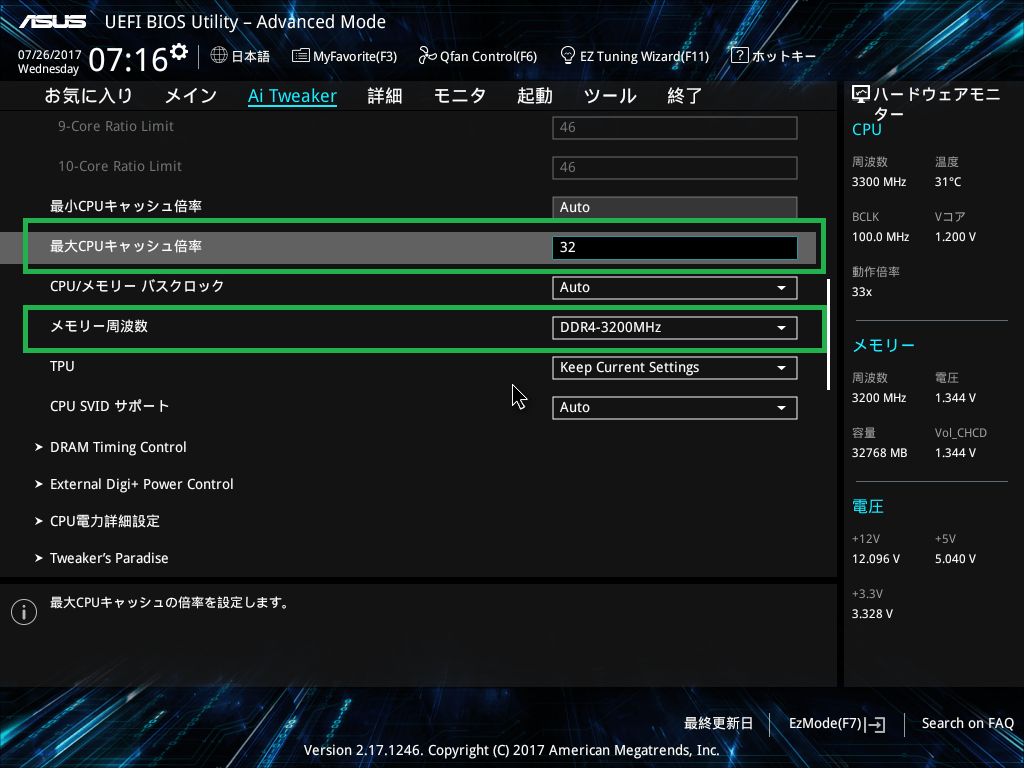The image size is (1024, 768).
Task: Click the hardware monitor display icon
Action: pos(861,95)
